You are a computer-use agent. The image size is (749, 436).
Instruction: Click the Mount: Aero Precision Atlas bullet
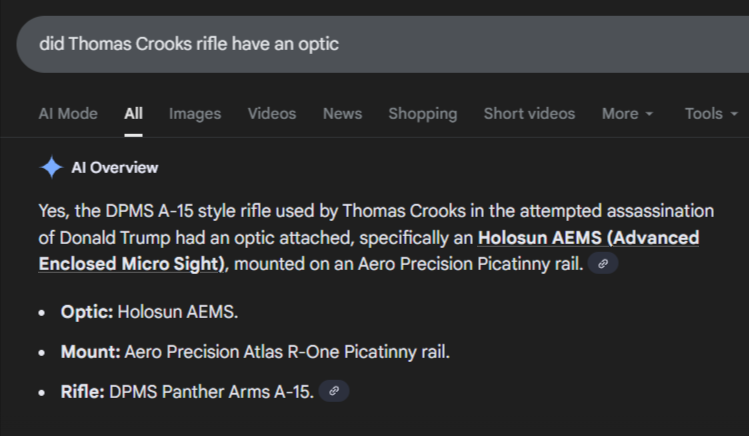[x=255, y=352]
